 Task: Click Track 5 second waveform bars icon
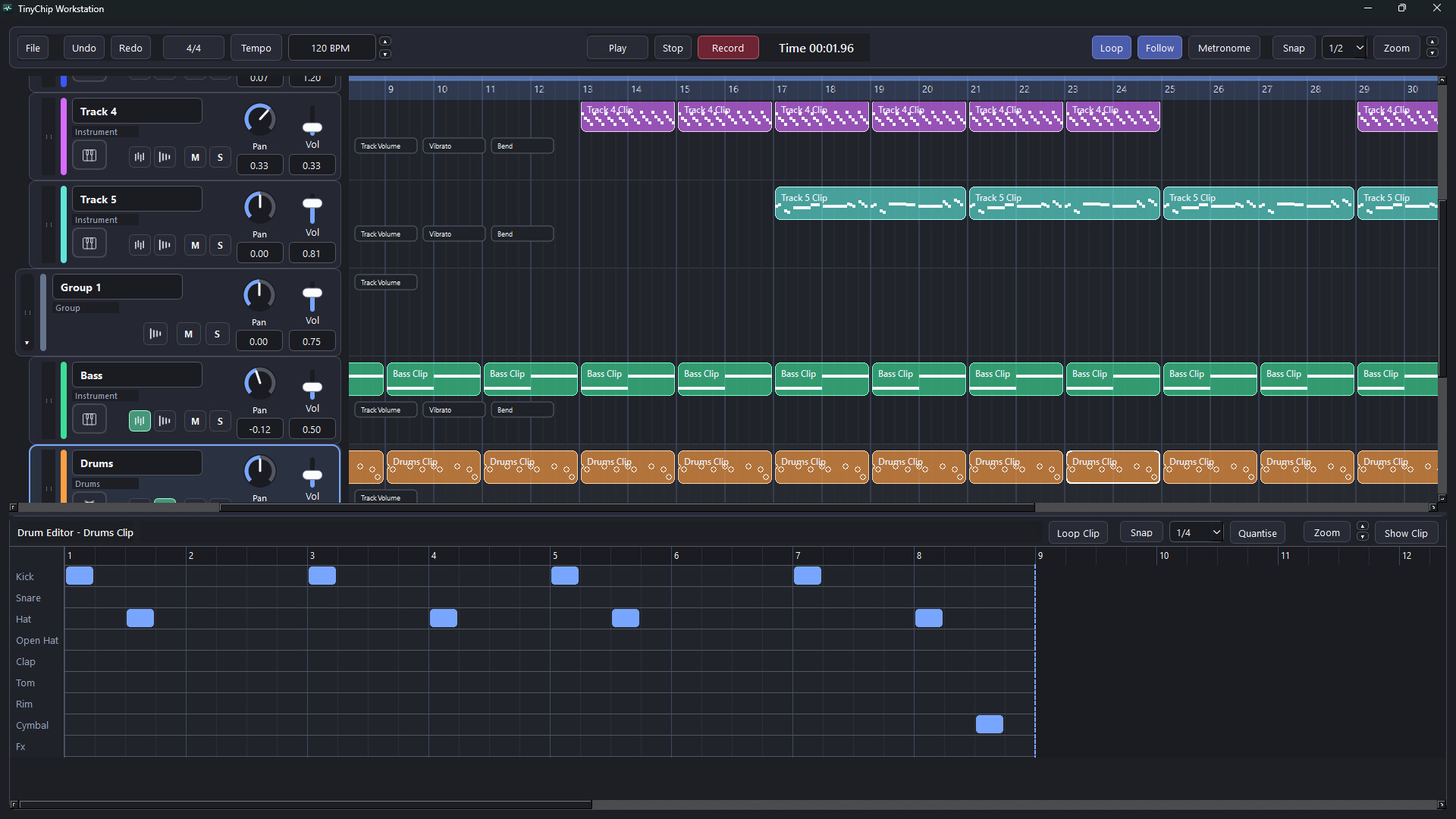pyautogui.click(x=165, y=245)
